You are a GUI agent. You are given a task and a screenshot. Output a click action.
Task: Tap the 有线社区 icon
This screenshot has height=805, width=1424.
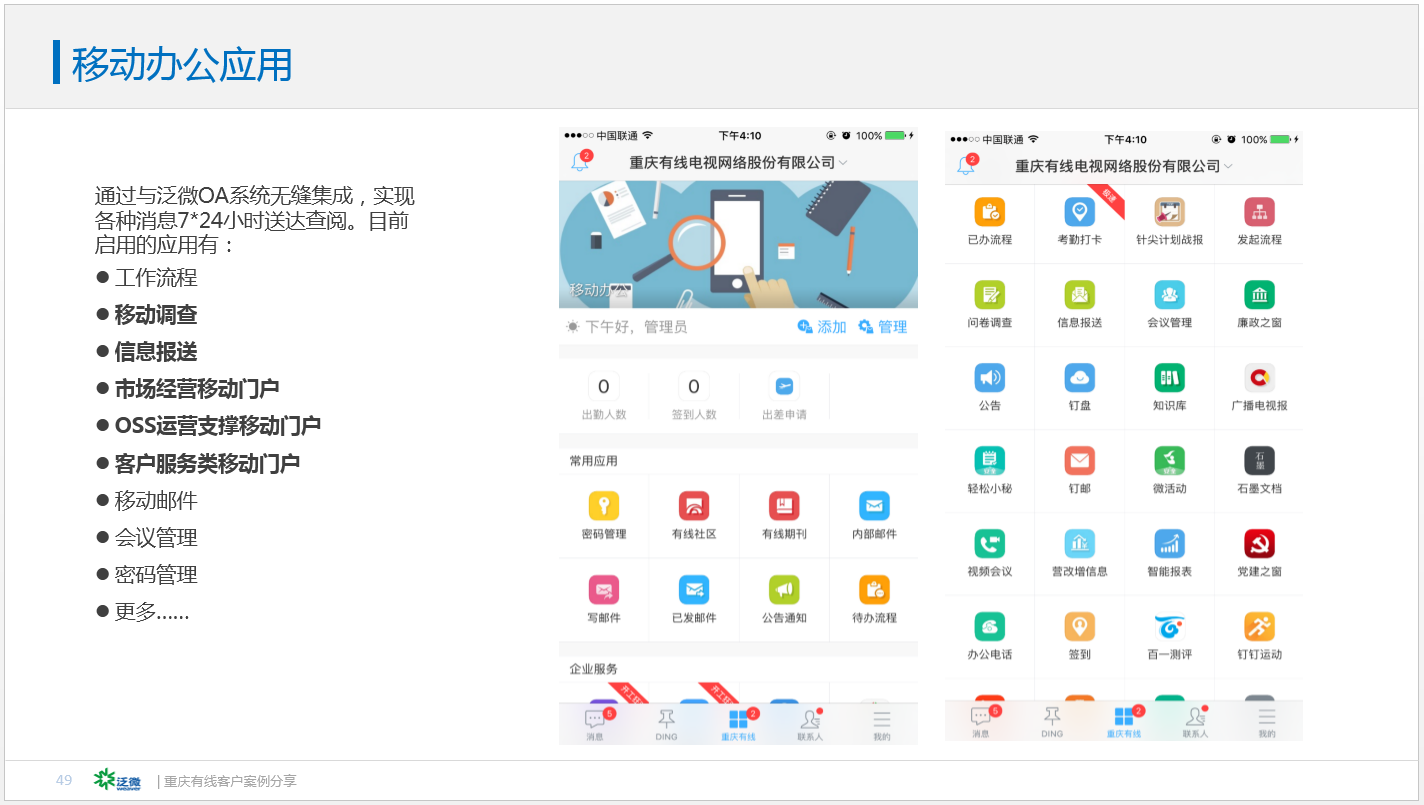pos(694,506)
